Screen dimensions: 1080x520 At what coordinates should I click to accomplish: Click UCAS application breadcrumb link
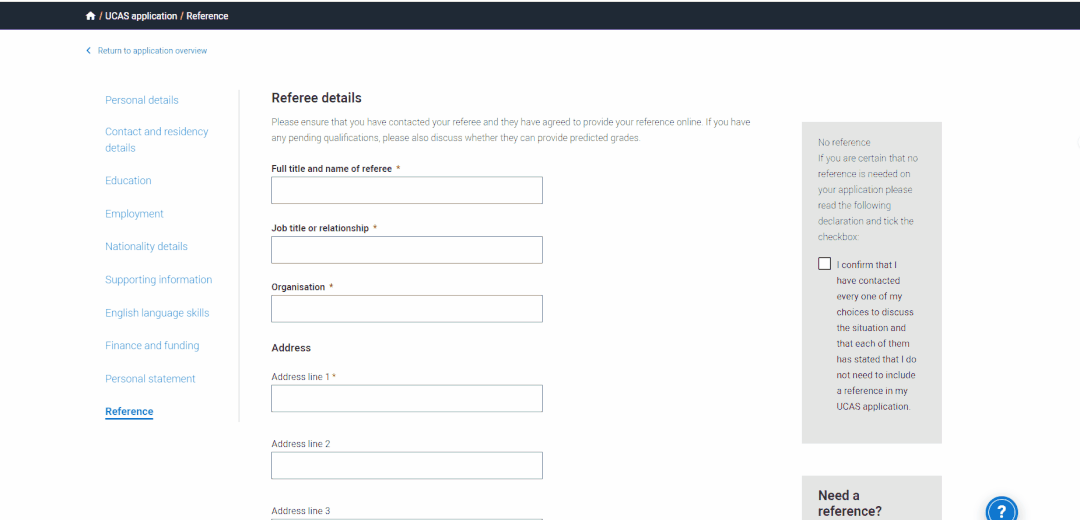[x=141, y=16]
